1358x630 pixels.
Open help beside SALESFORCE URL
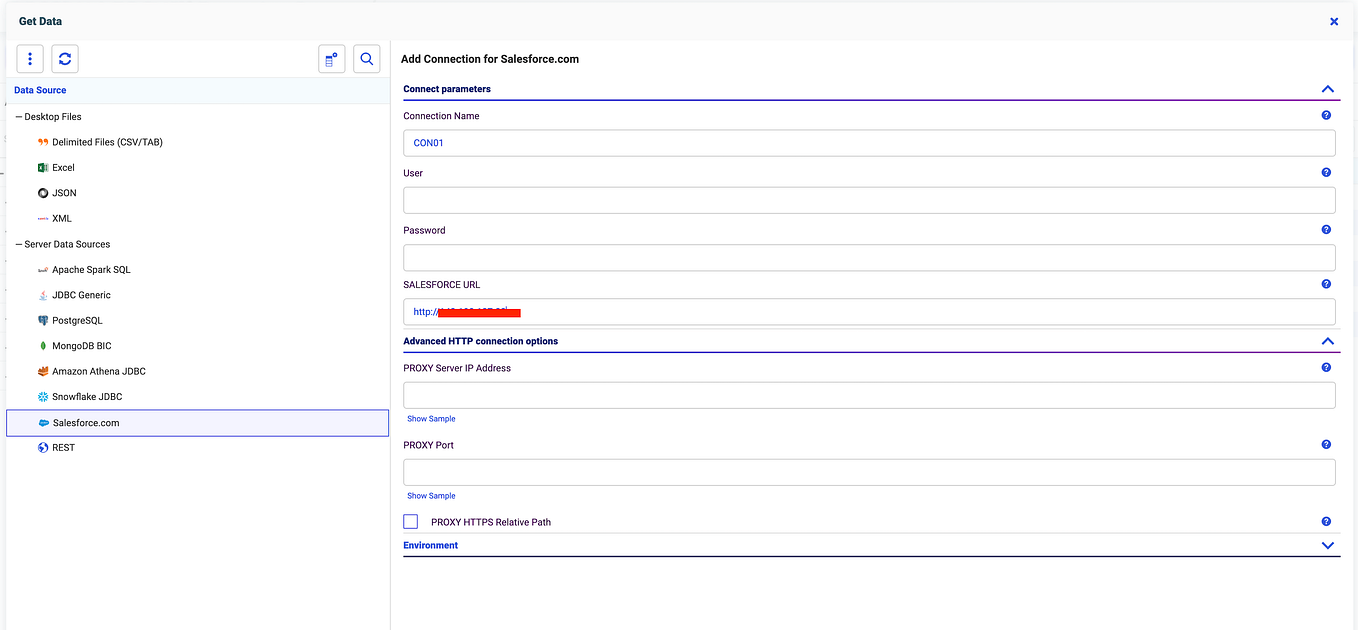[1326, 284]
